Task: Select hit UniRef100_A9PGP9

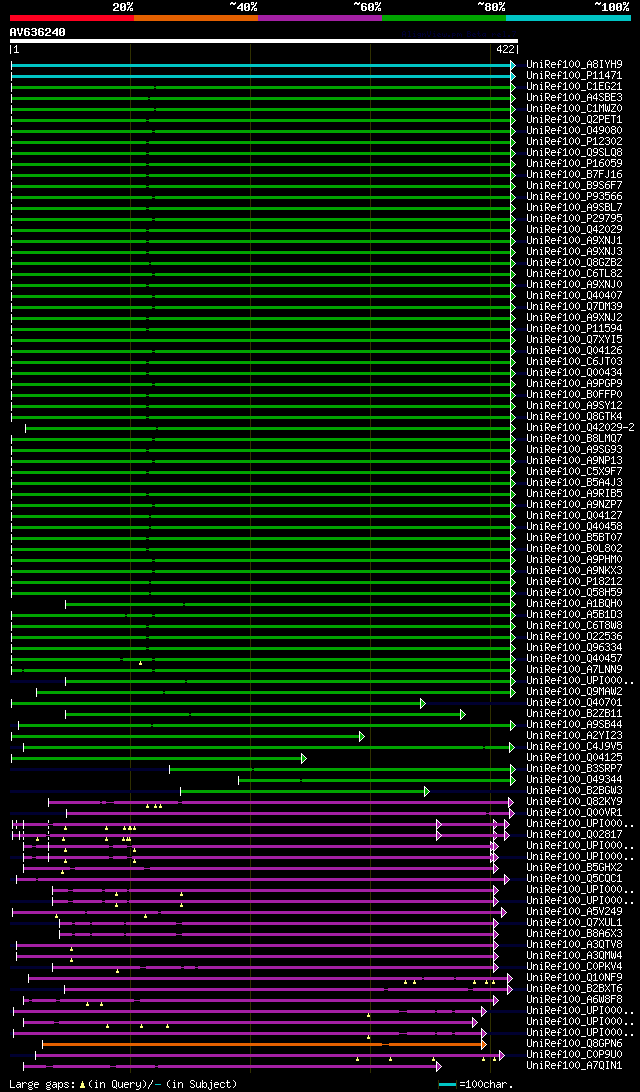Action: click(x=575, y=383)
